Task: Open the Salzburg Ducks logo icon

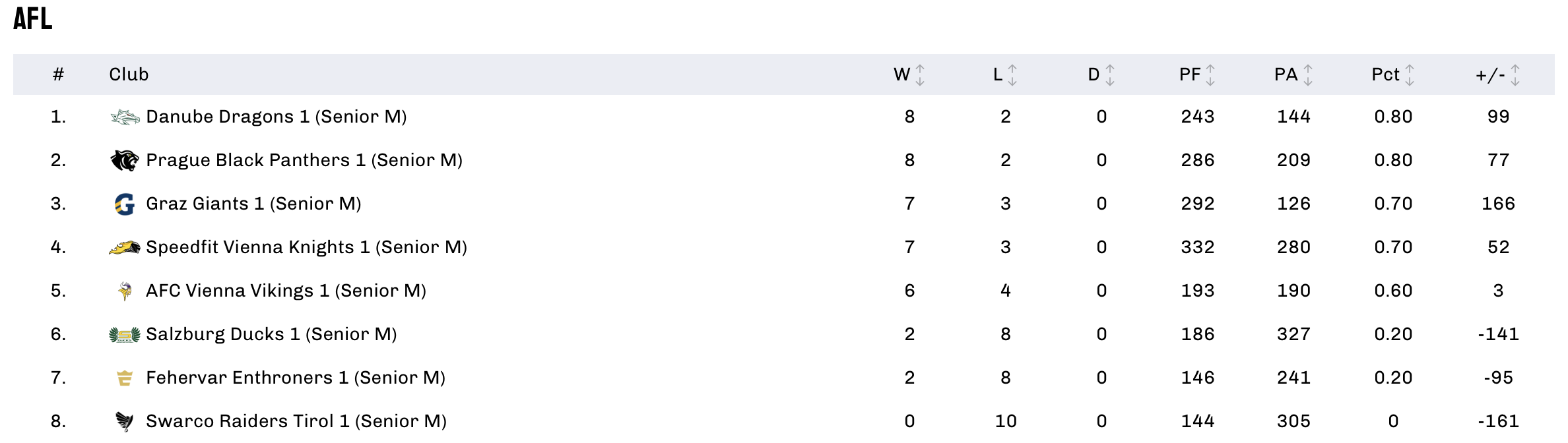Action: tap(125, 335)
